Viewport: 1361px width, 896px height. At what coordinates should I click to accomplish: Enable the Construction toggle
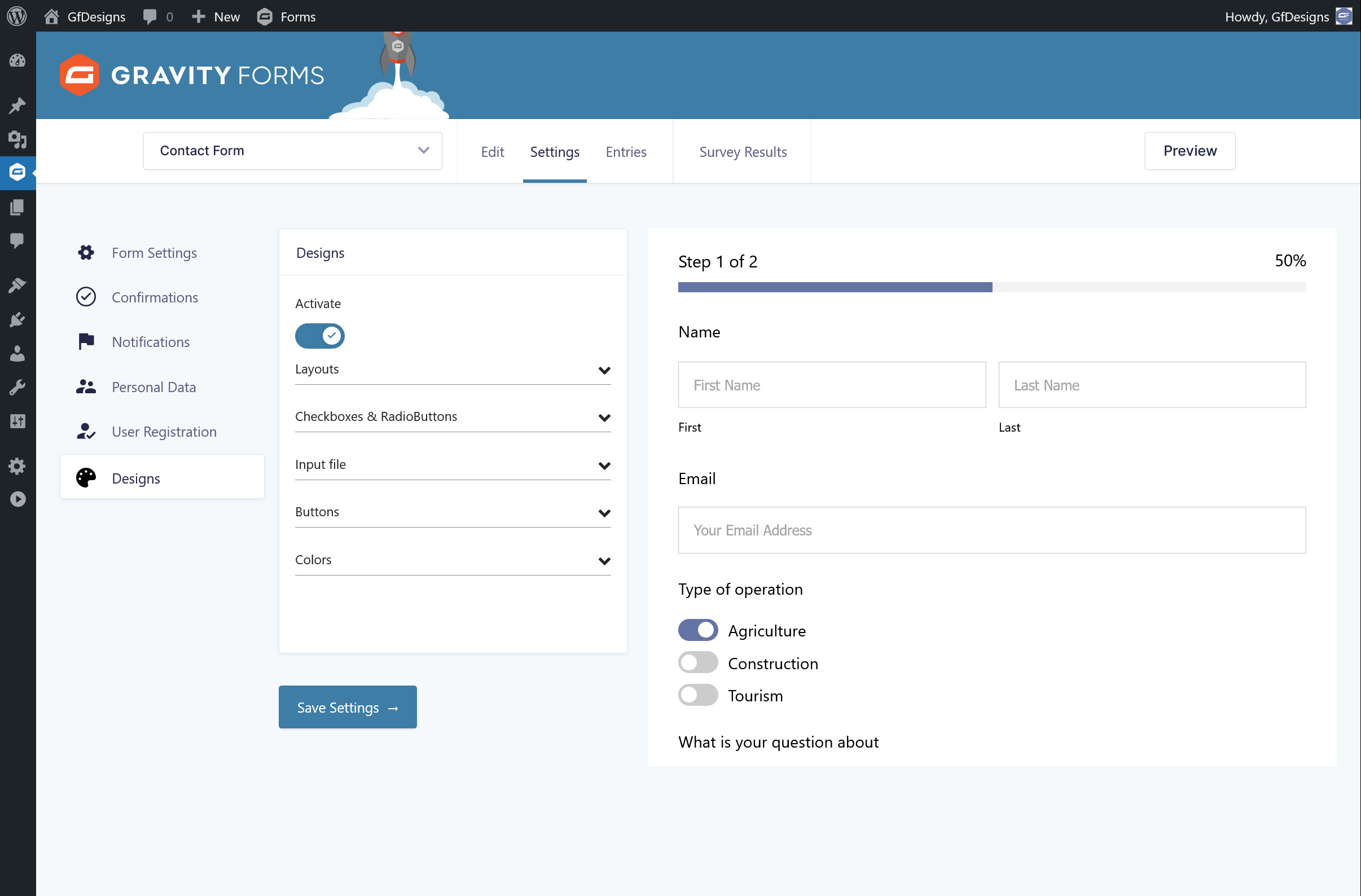pyautogui.click(x=697, y=663)
